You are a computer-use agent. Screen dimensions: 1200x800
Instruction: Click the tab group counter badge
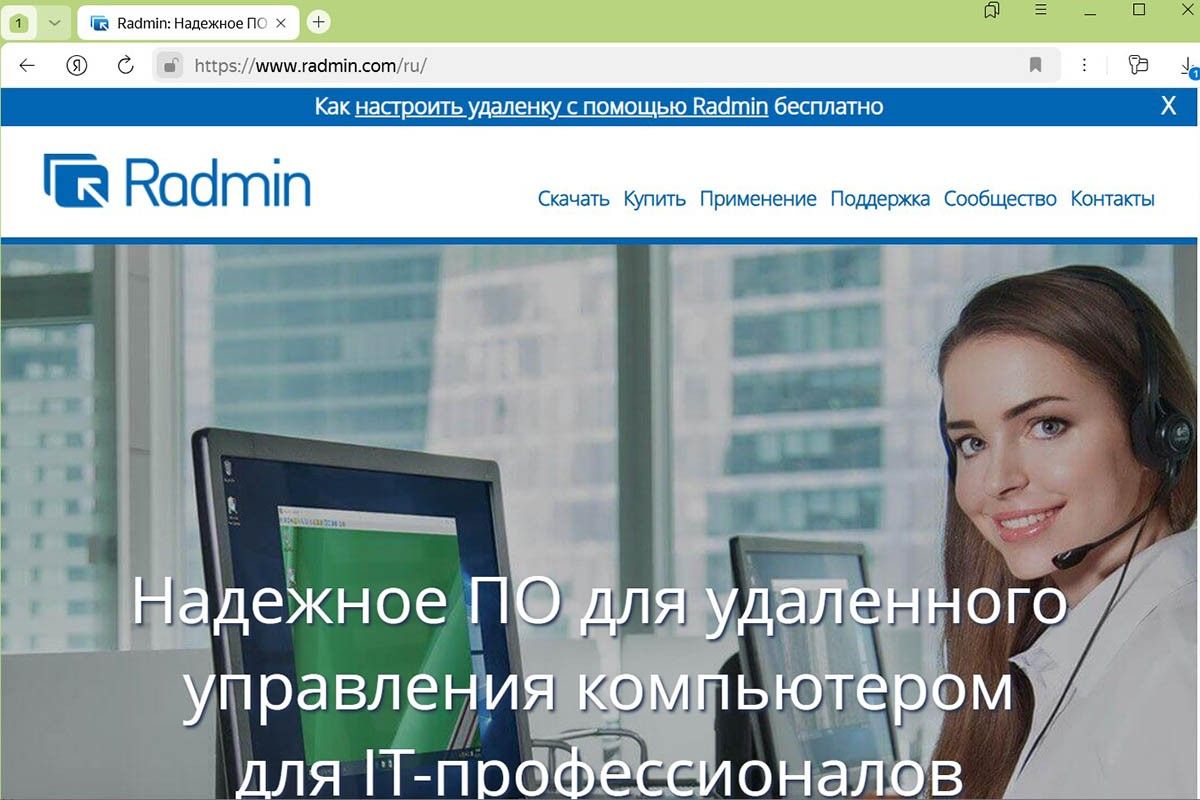pyautogui.click(x=19, y=22)
